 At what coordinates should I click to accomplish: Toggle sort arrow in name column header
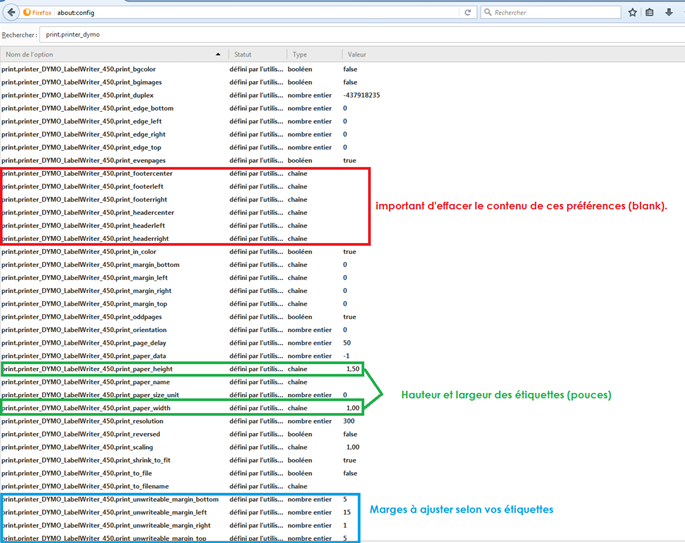point(218,55)
